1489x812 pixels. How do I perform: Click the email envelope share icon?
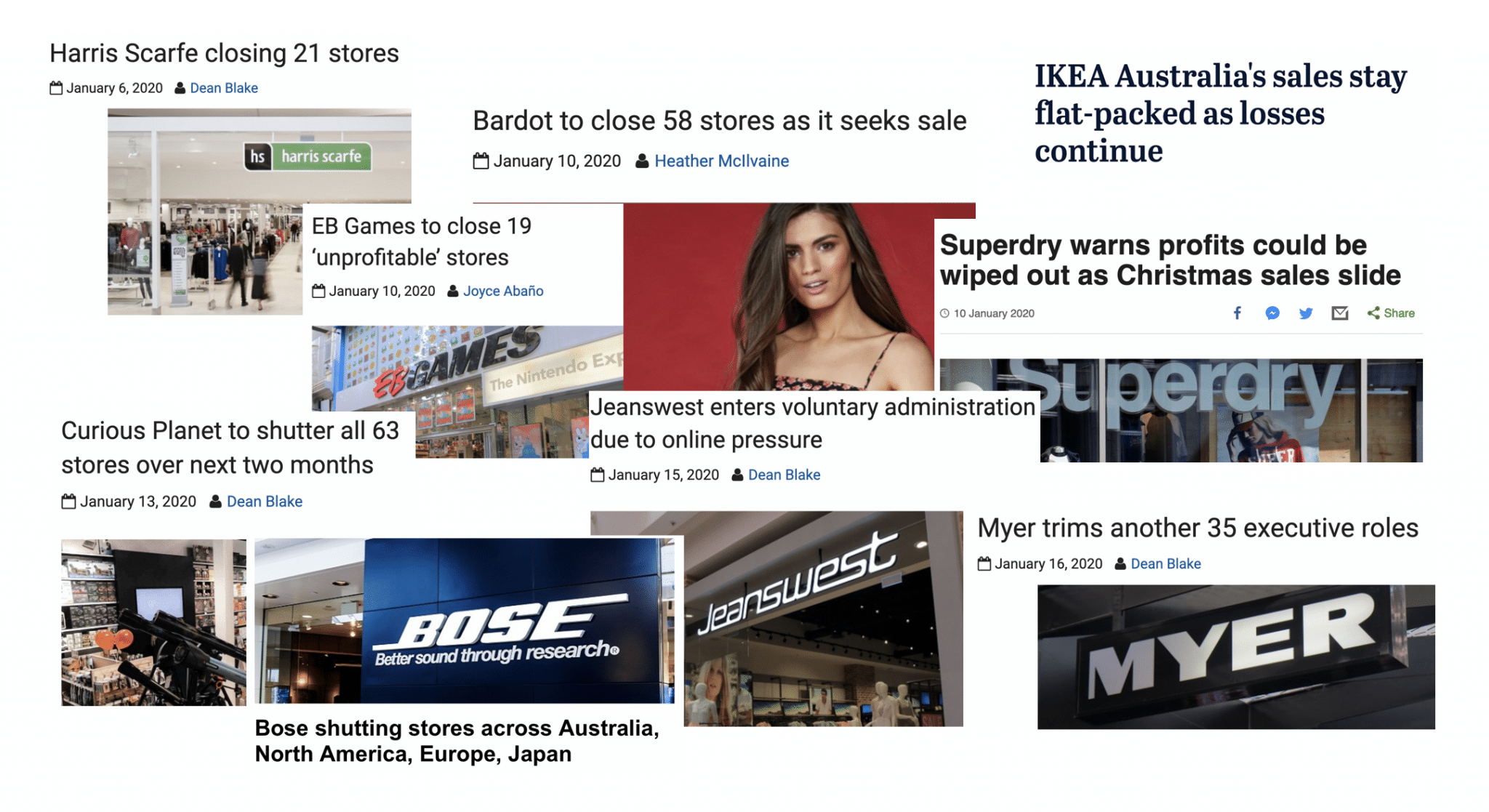1340,313
